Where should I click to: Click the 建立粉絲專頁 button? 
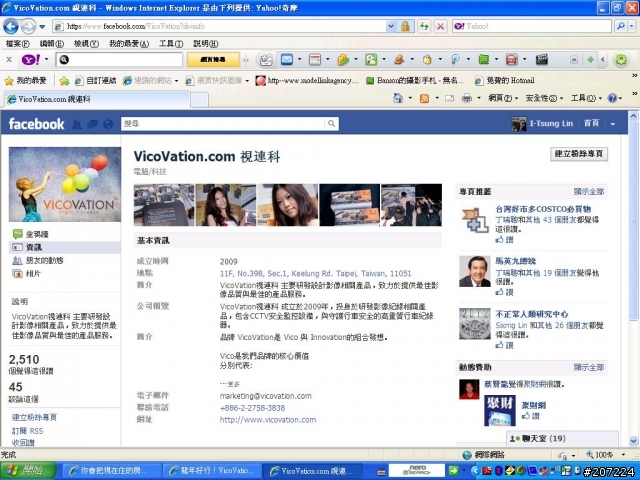579,154
